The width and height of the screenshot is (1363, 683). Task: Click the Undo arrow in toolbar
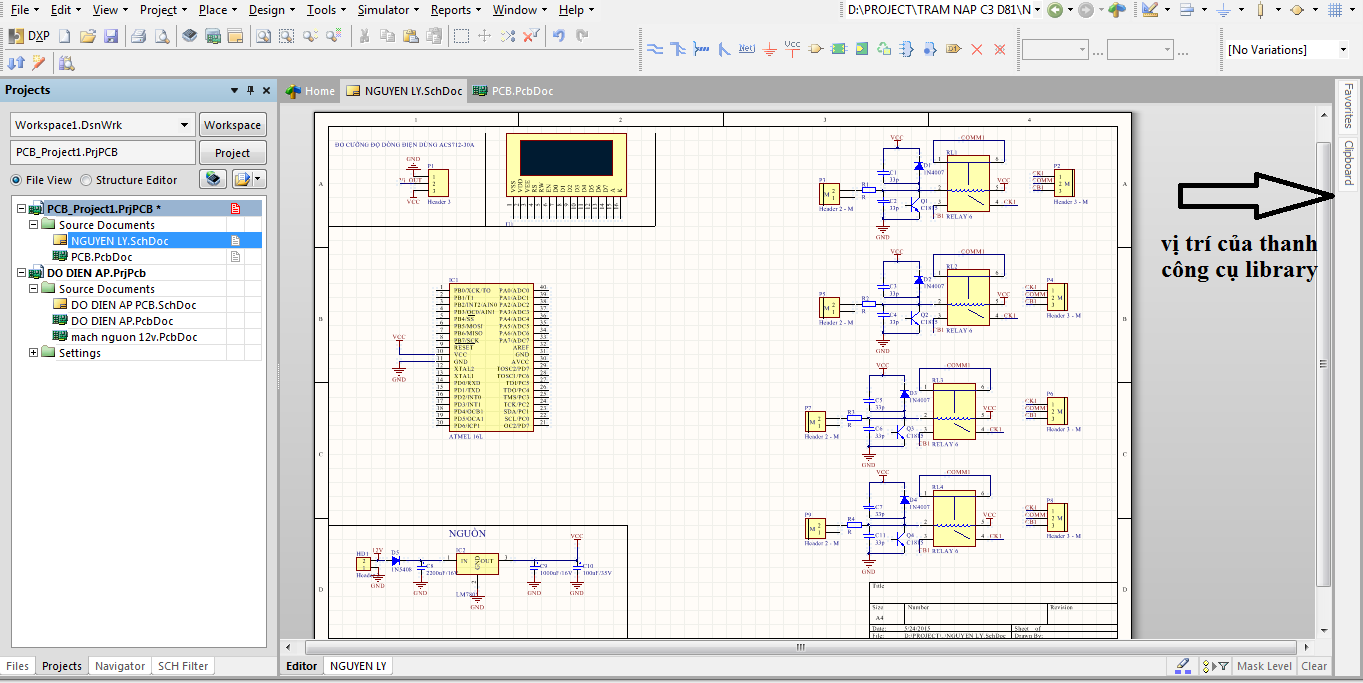click(558, 36)
